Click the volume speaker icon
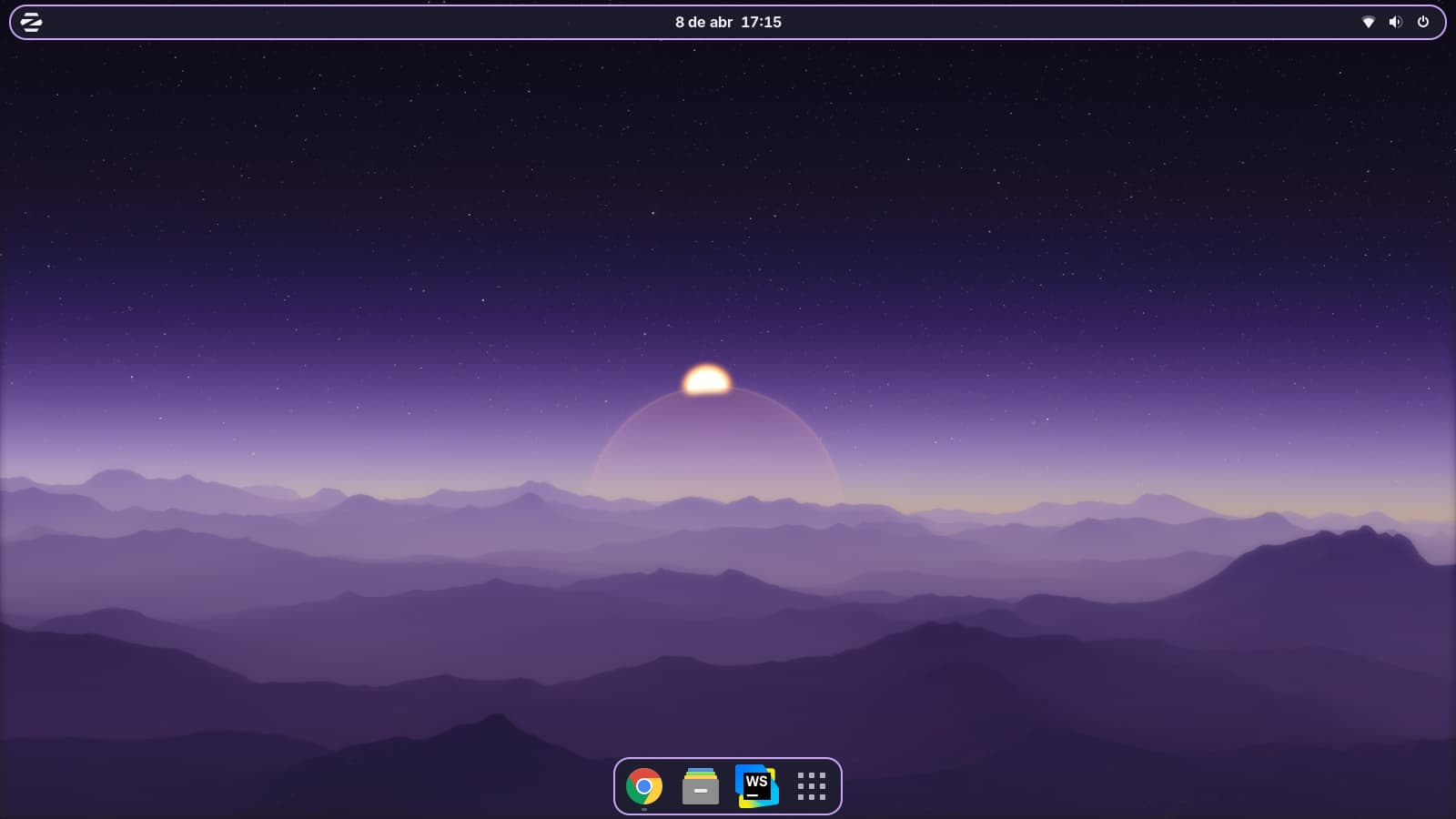This screenshot has width=1456, height=819. pyautogui.click(x=1395, y=22)
